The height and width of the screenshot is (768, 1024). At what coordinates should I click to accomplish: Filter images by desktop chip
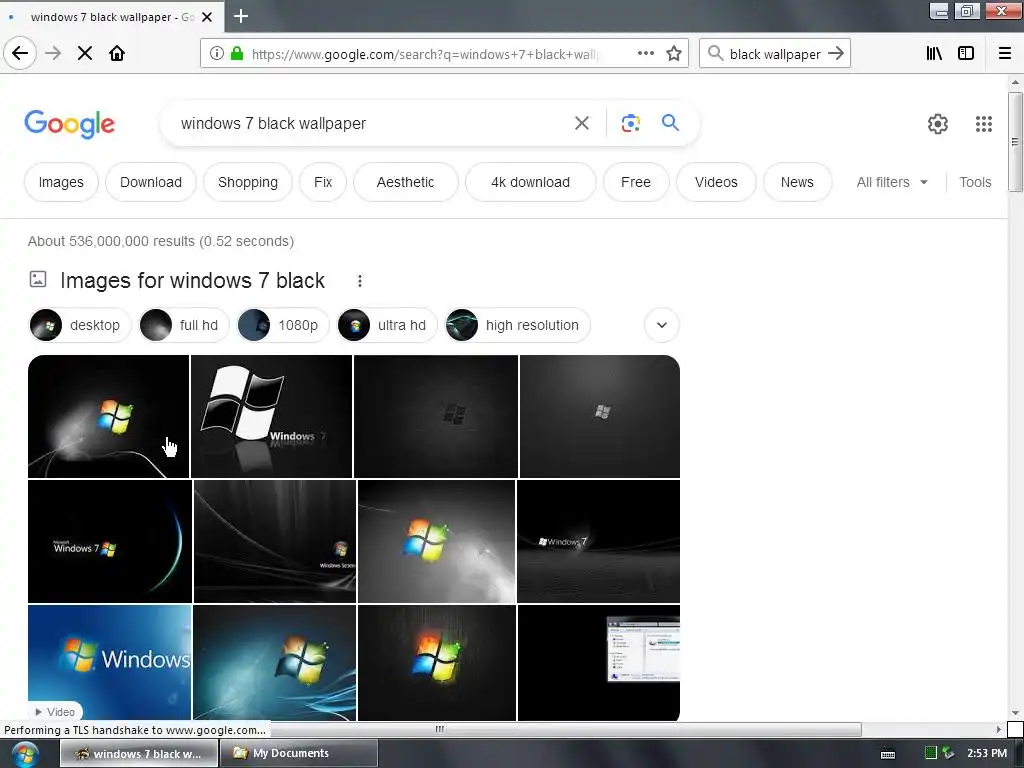click(x=80, y=325)
